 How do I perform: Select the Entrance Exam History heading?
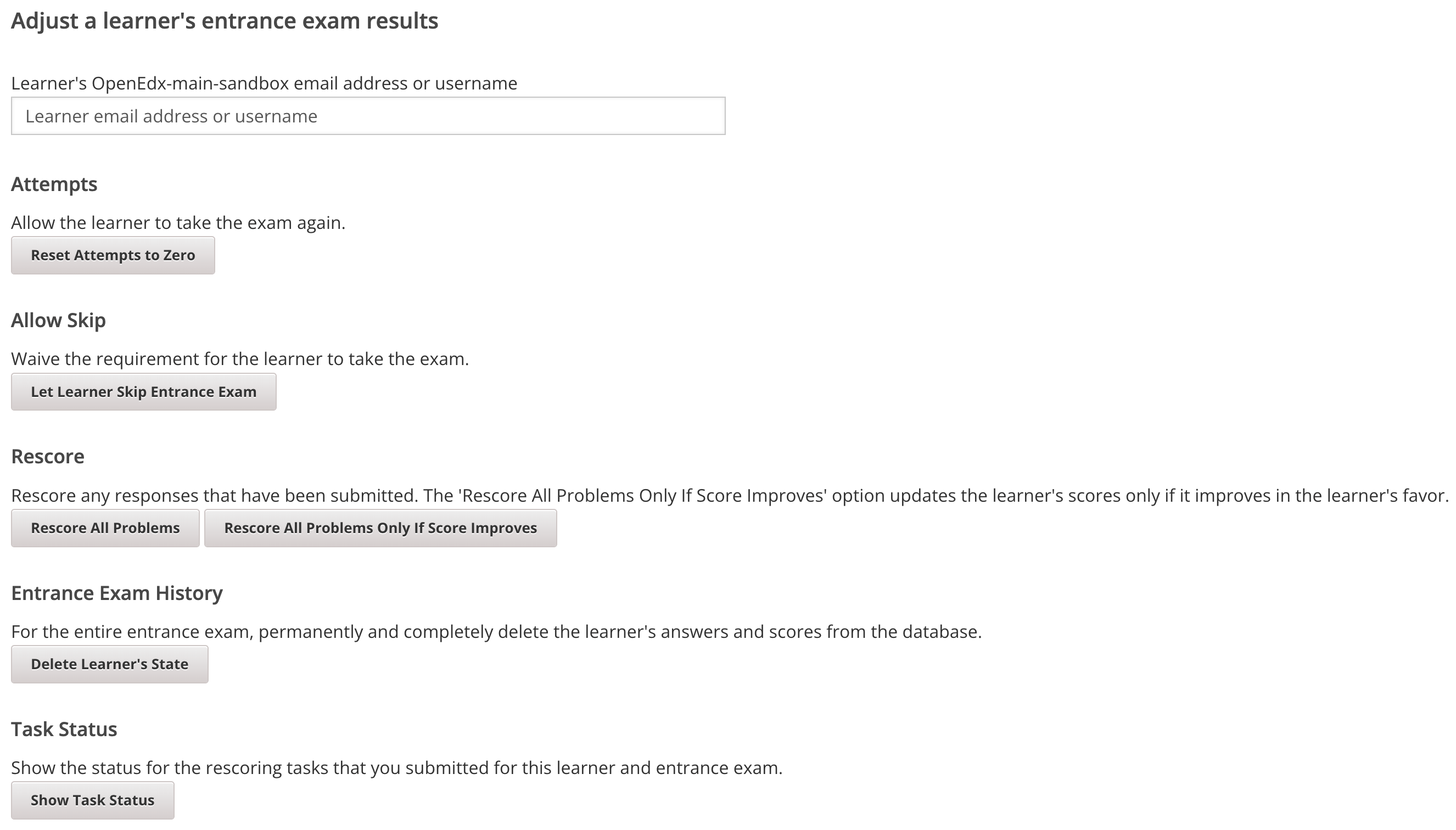(117, 593)
